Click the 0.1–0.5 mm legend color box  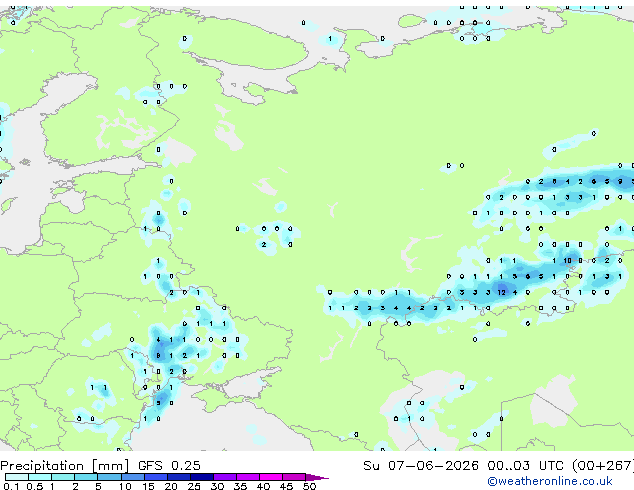click(x=17, y=477)
